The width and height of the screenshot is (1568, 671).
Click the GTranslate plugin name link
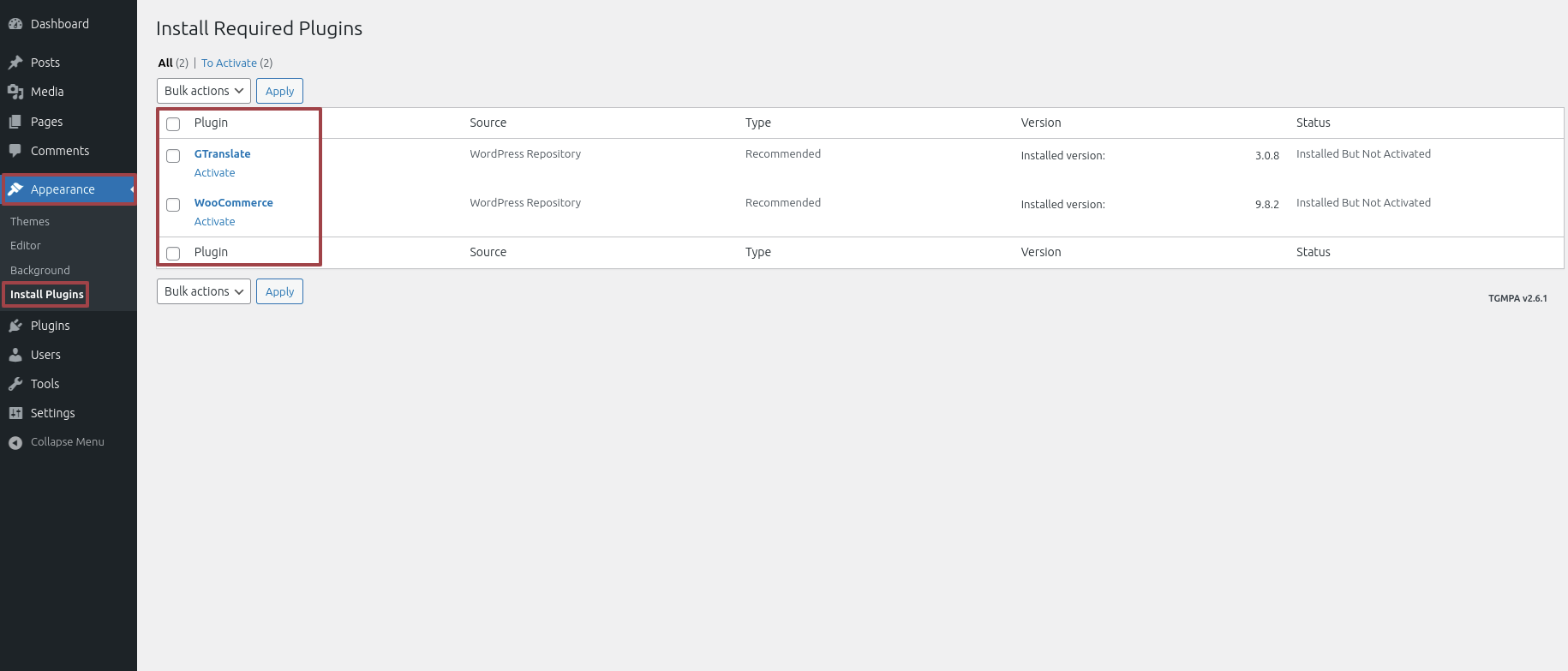223,154
